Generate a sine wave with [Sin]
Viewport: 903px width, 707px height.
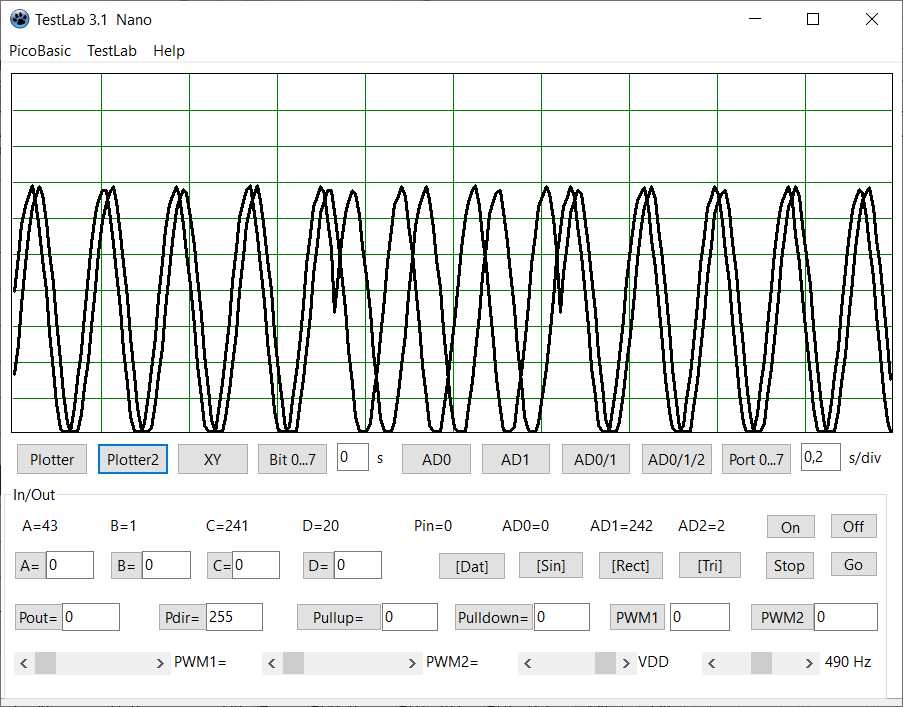coord(550,565)
